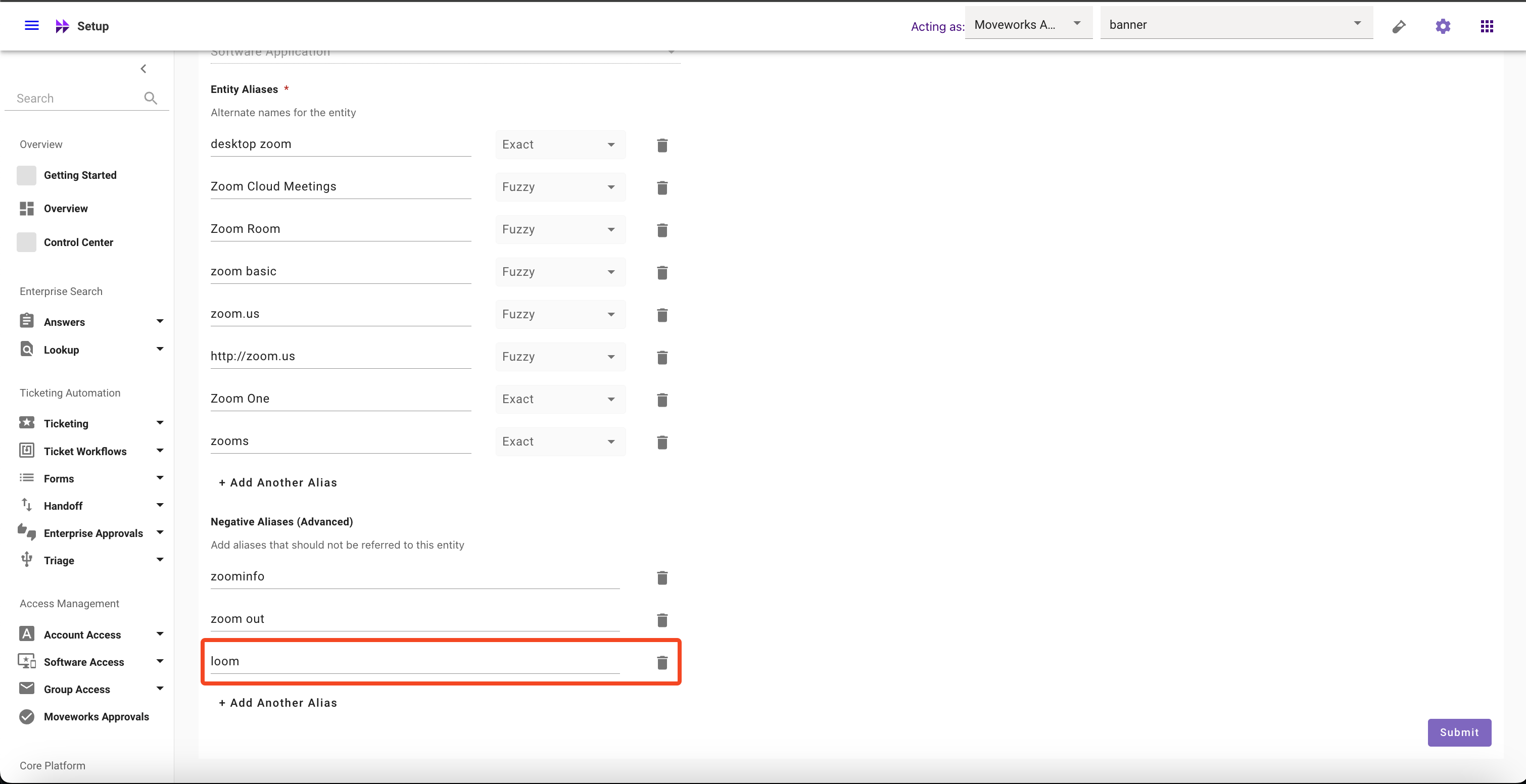Screen dimensions: 1526x784
Task: Add another negative alias
Action: point(278,702)
